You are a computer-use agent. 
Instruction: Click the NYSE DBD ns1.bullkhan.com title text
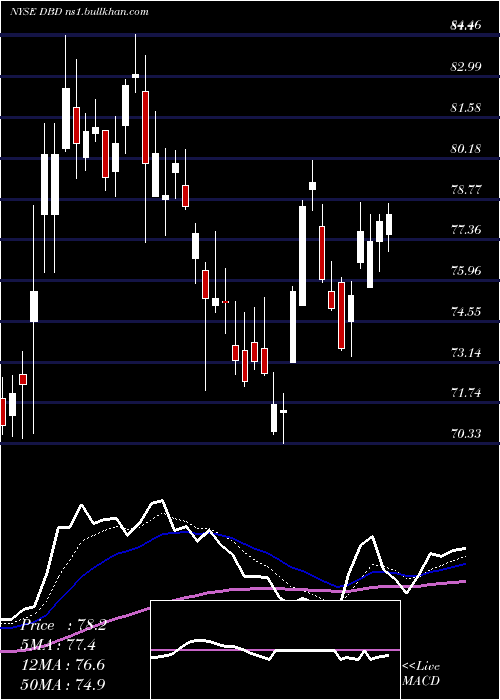(x=79, y=12)
